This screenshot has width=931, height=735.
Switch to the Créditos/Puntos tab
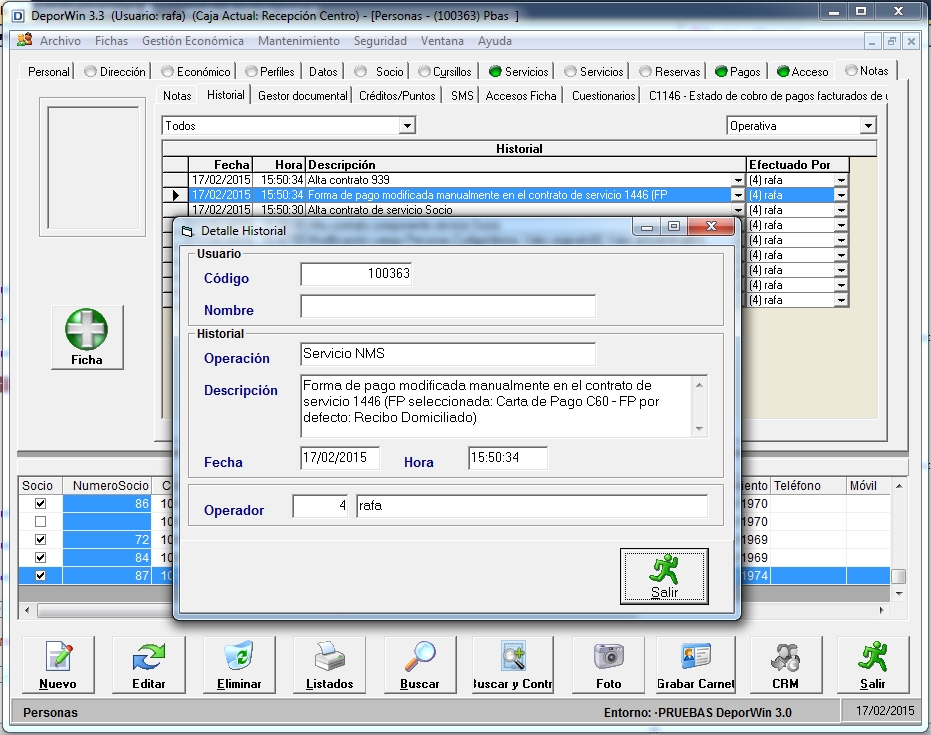[397, 96]
